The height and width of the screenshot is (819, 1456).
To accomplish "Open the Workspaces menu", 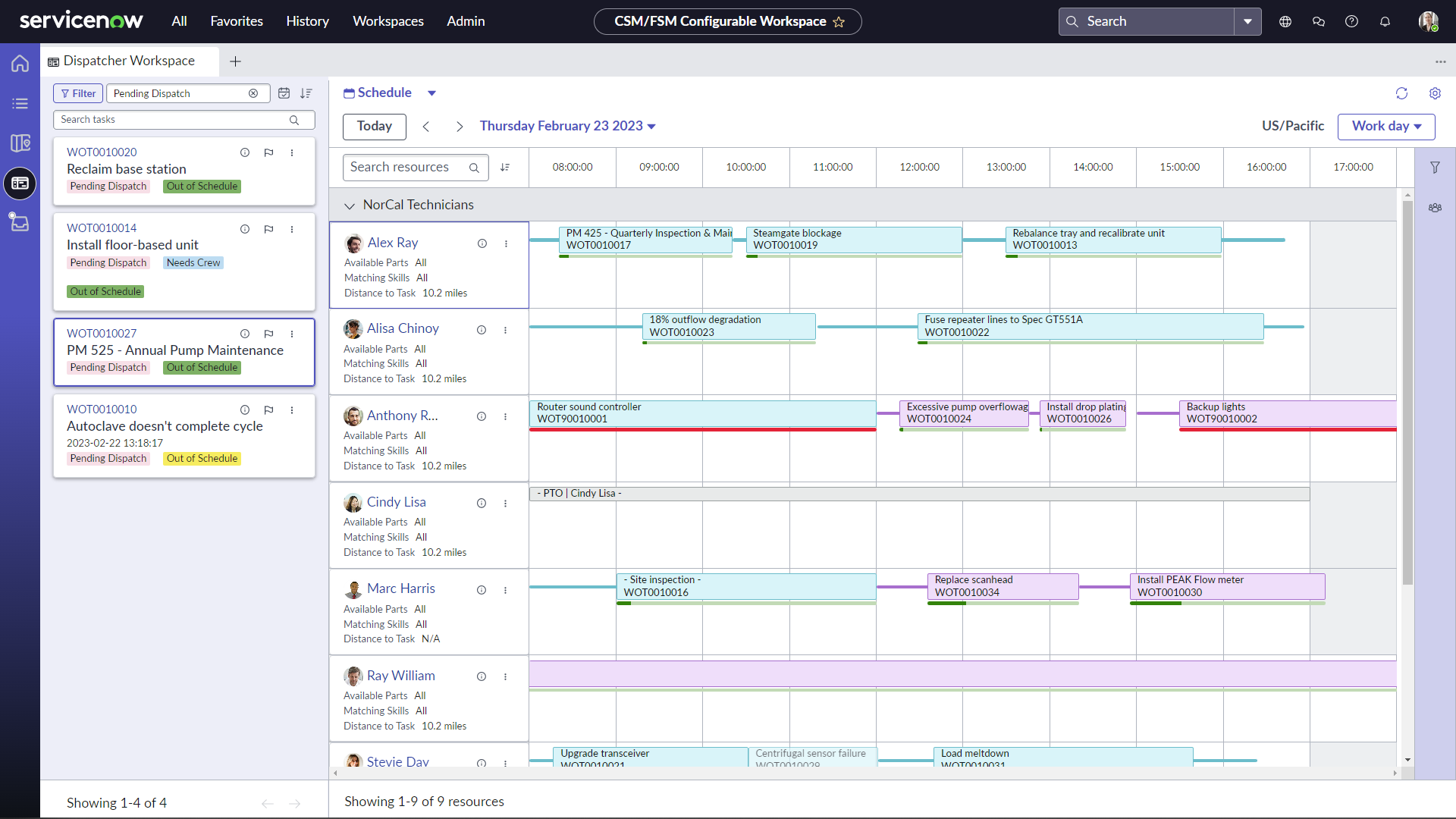I will pyautogui.click(x=388, y=21).
